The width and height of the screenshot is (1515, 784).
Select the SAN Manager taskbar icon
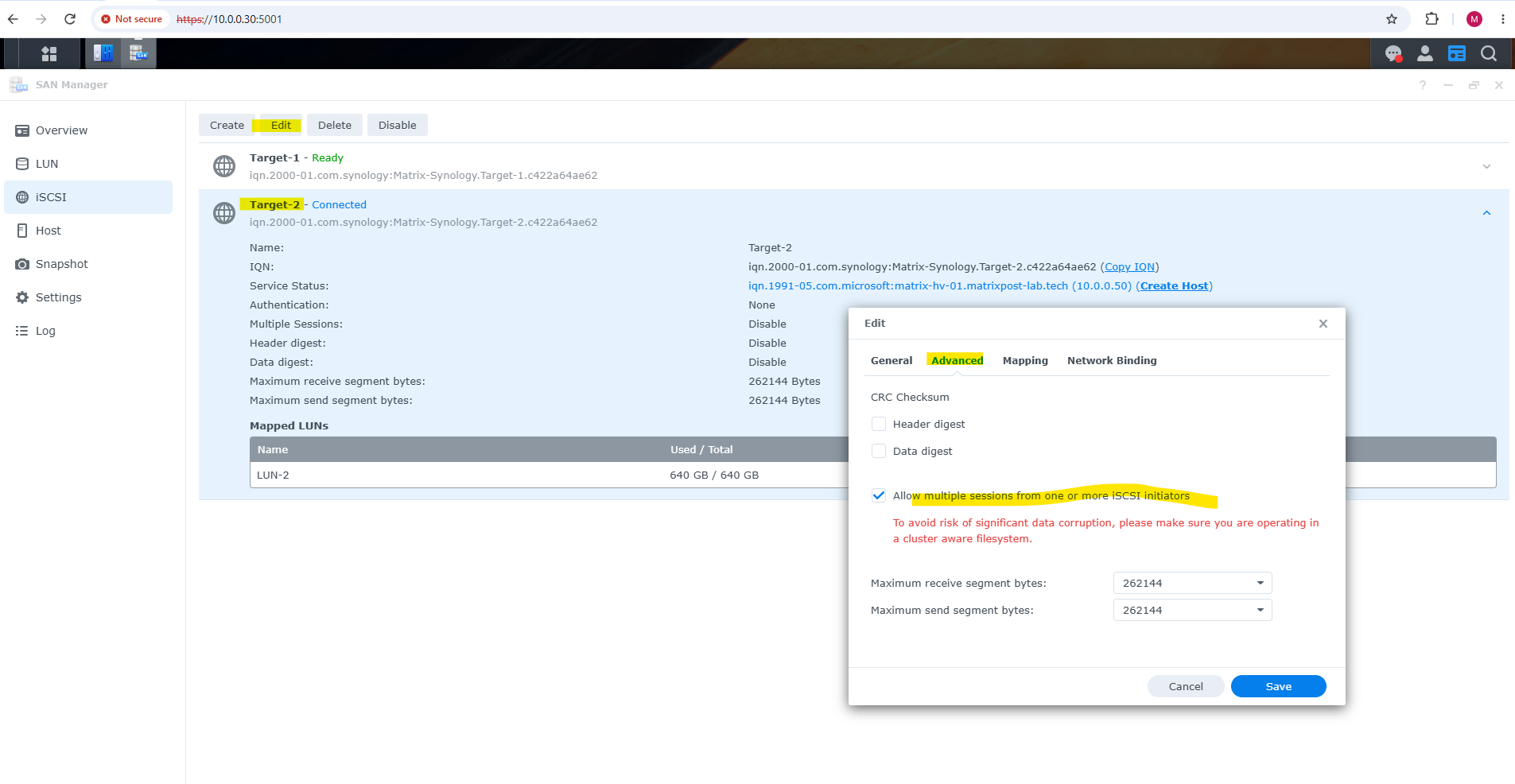(139, 53)
